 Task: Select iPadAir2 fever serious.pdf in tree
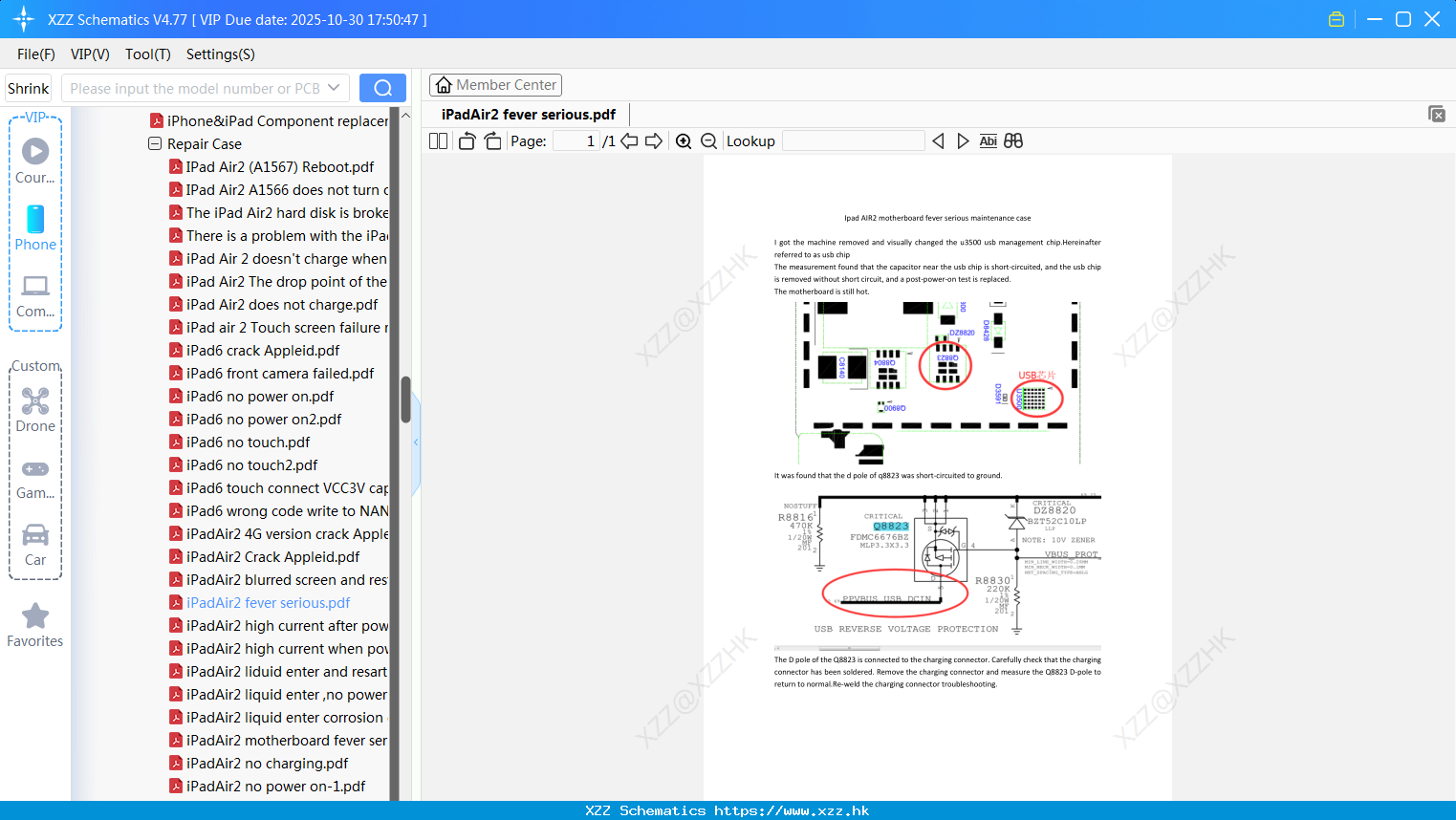coord(268,602)
